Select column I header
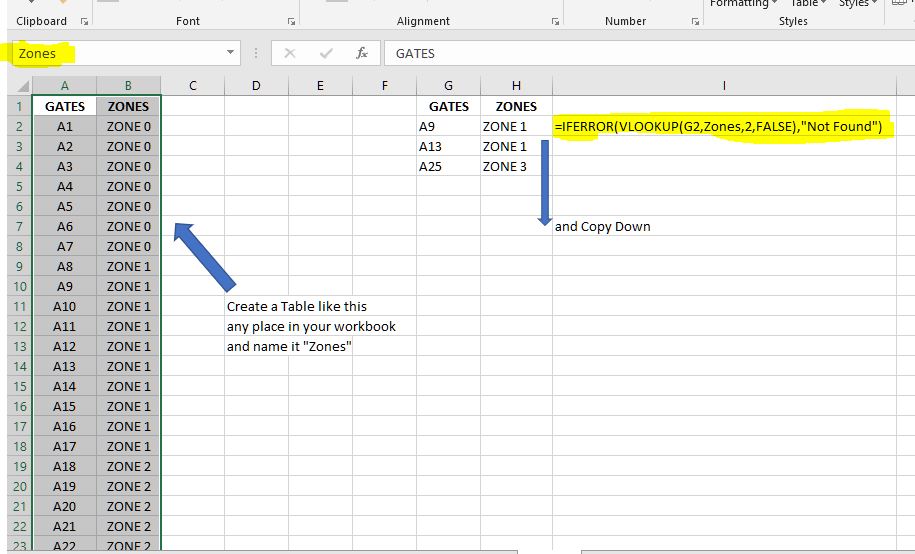Image resolution: width=915 pixels, height=554 pixels. pos(724,86)
